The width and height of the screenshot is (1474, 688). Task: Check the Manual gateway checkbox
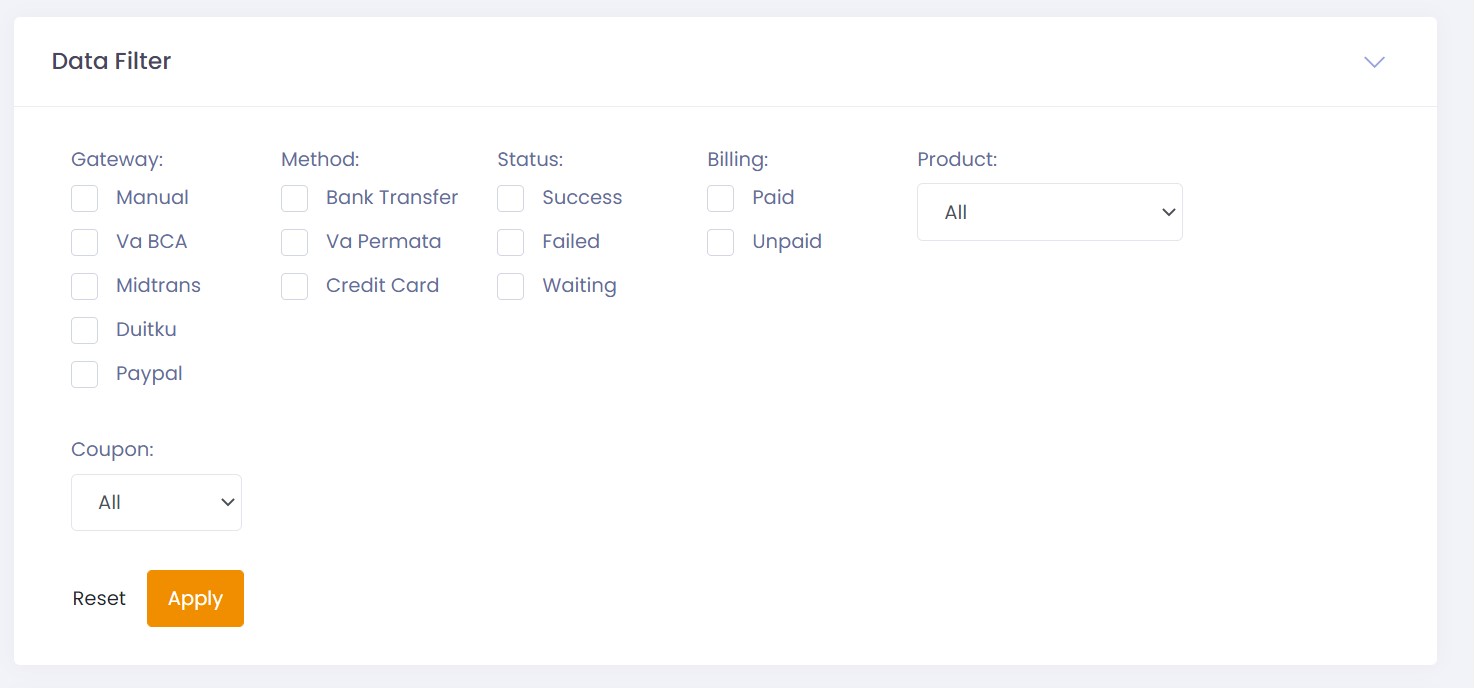(85, 198)
